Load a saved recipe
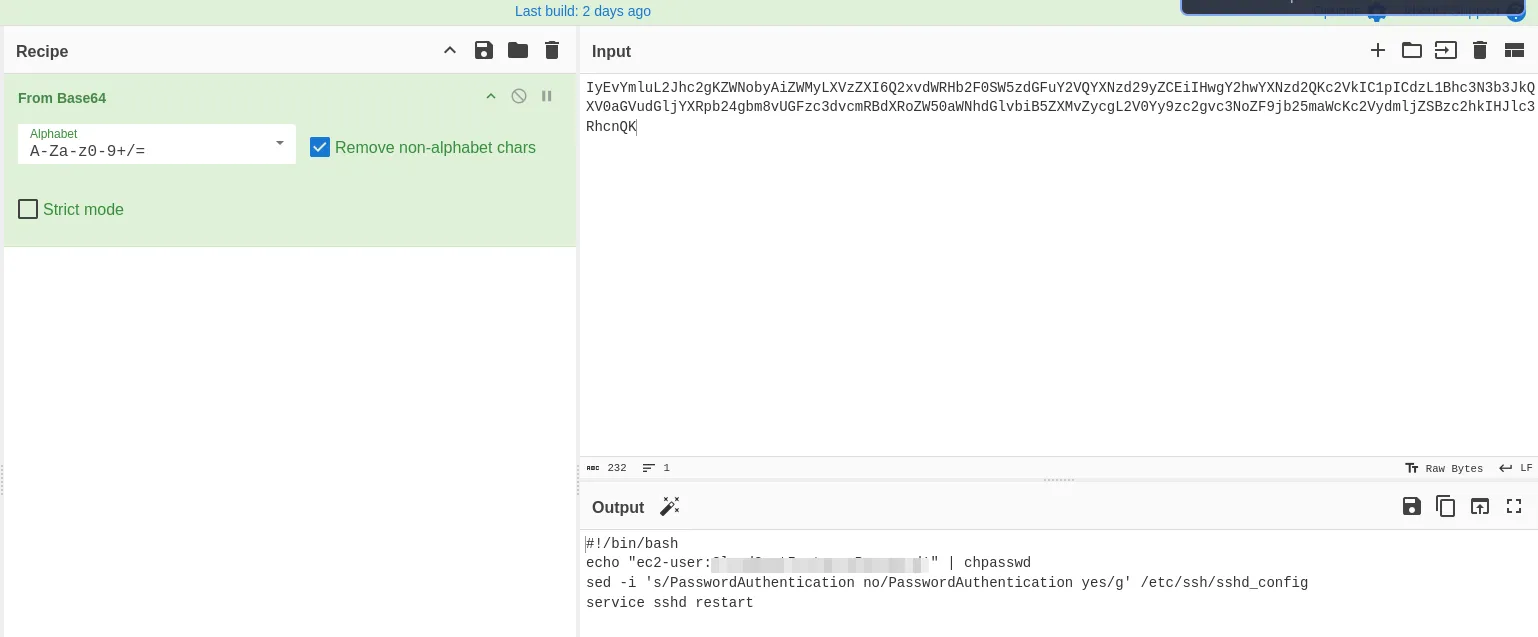Image resolution: width=1538 pixels, height=637 pixels. (x=518, y=51)
